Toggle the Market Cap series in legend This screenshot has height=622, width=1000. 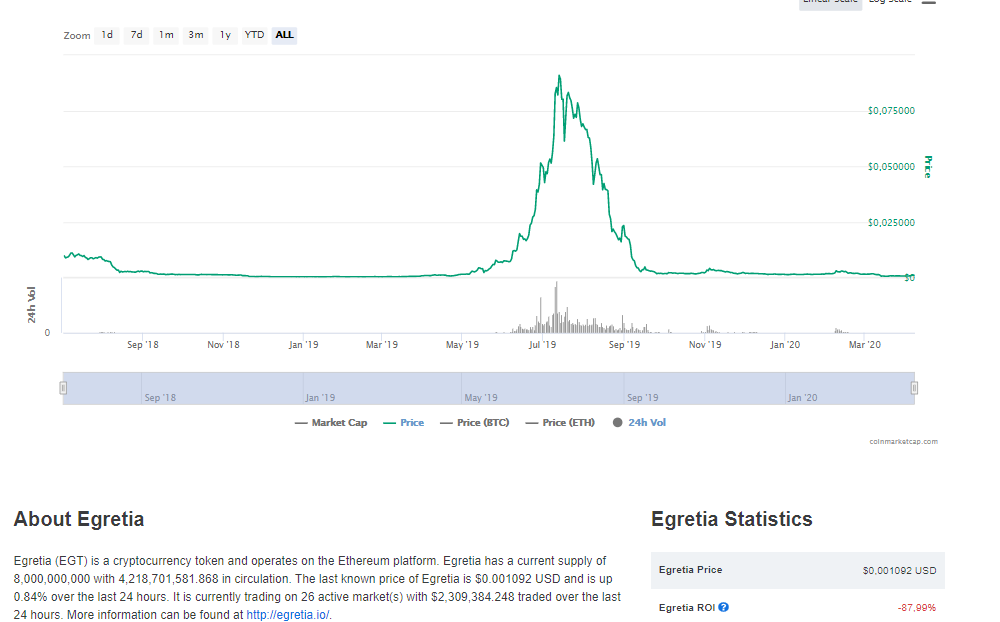[x=331, y=423]
